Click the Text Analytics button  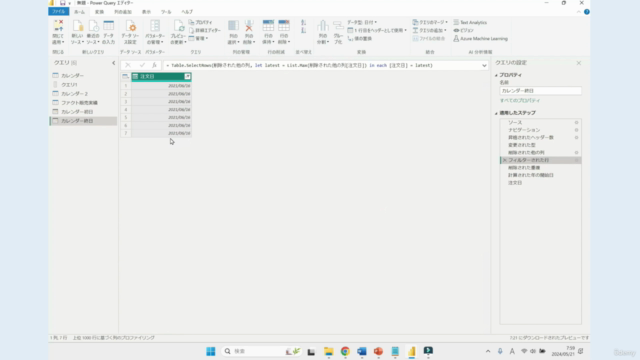tap(470, 22)
